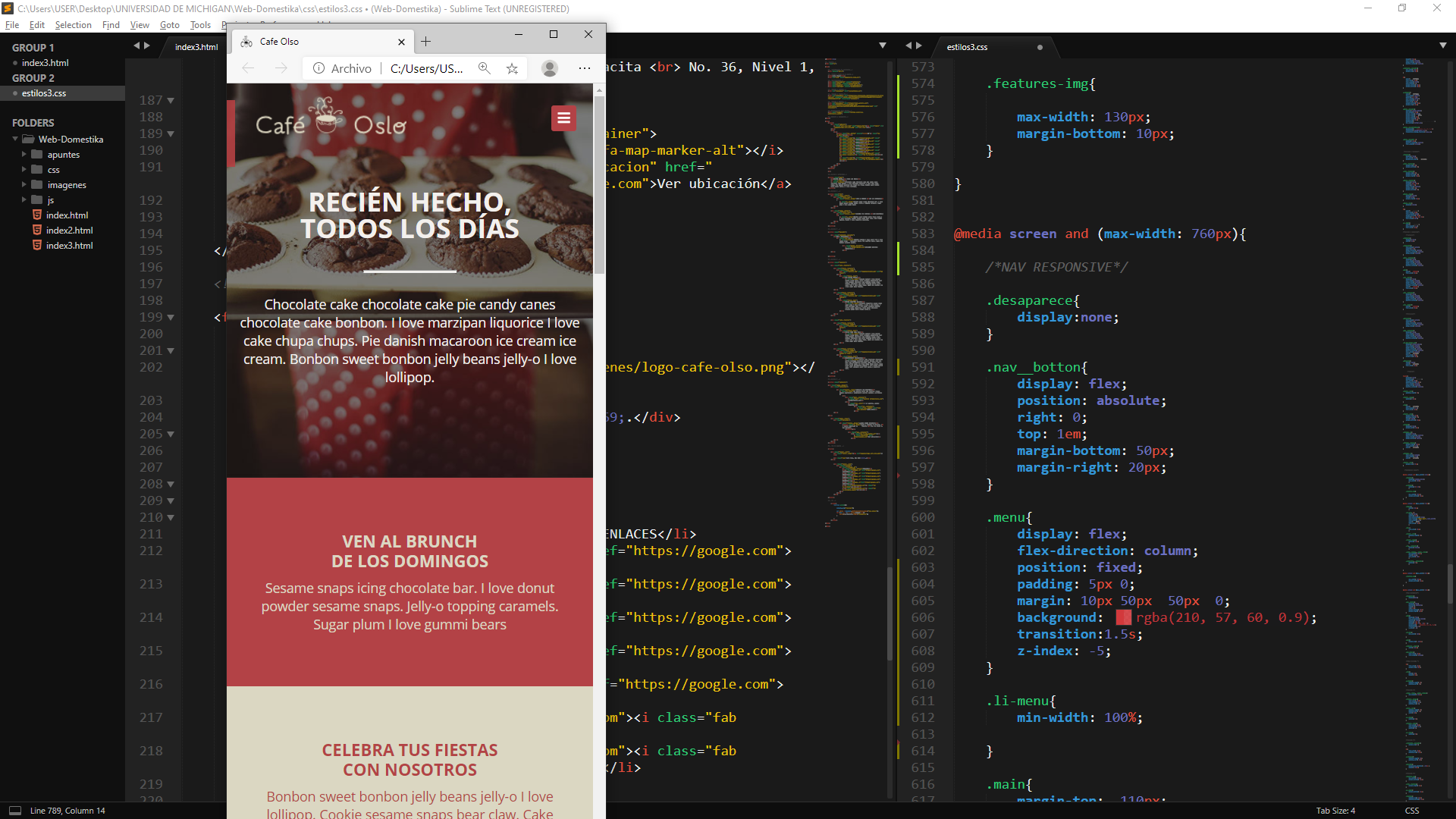Go to previous tab in right pane

[908, 46]
